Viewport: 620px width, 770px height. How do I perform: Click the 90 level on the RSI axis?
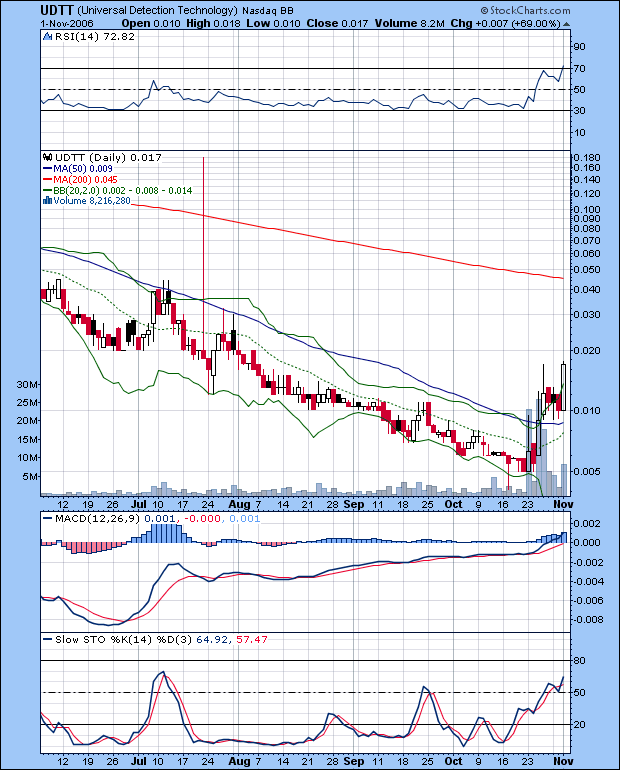pyautogui.click(x=579, y=47)
